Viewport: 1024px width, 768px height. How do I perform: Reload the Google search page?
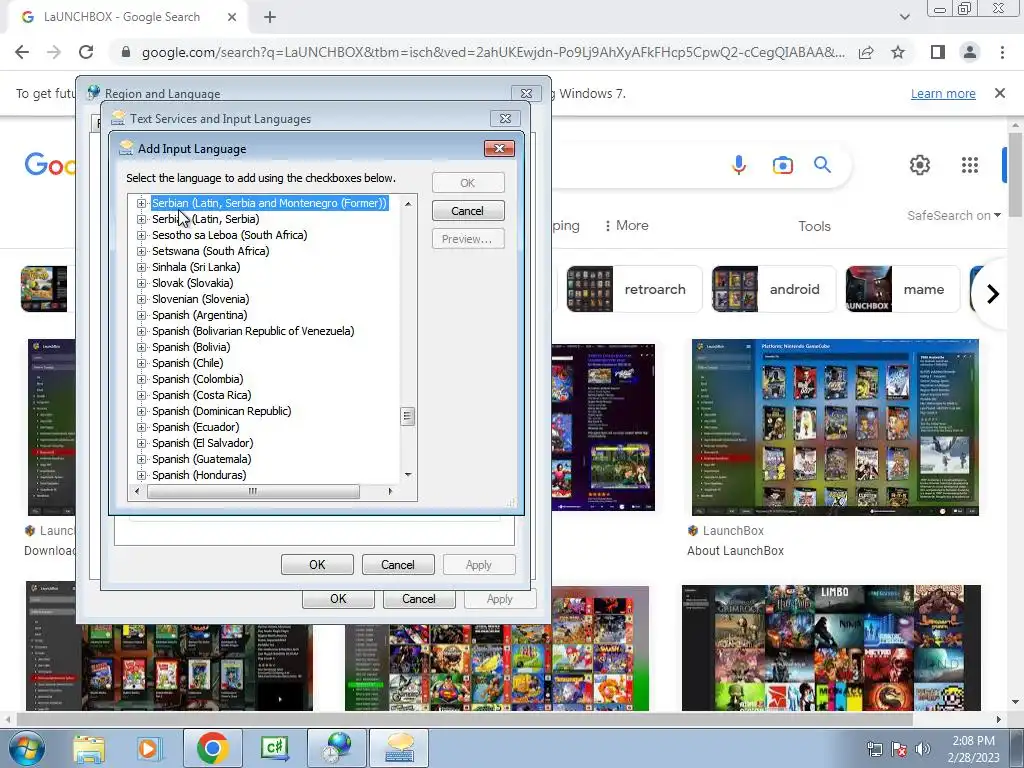(x=86, y=52)
